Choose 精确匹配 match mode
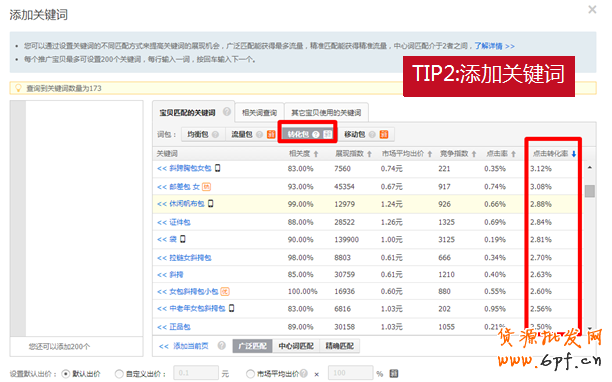612x382 pixels. [x=340, y=346]
